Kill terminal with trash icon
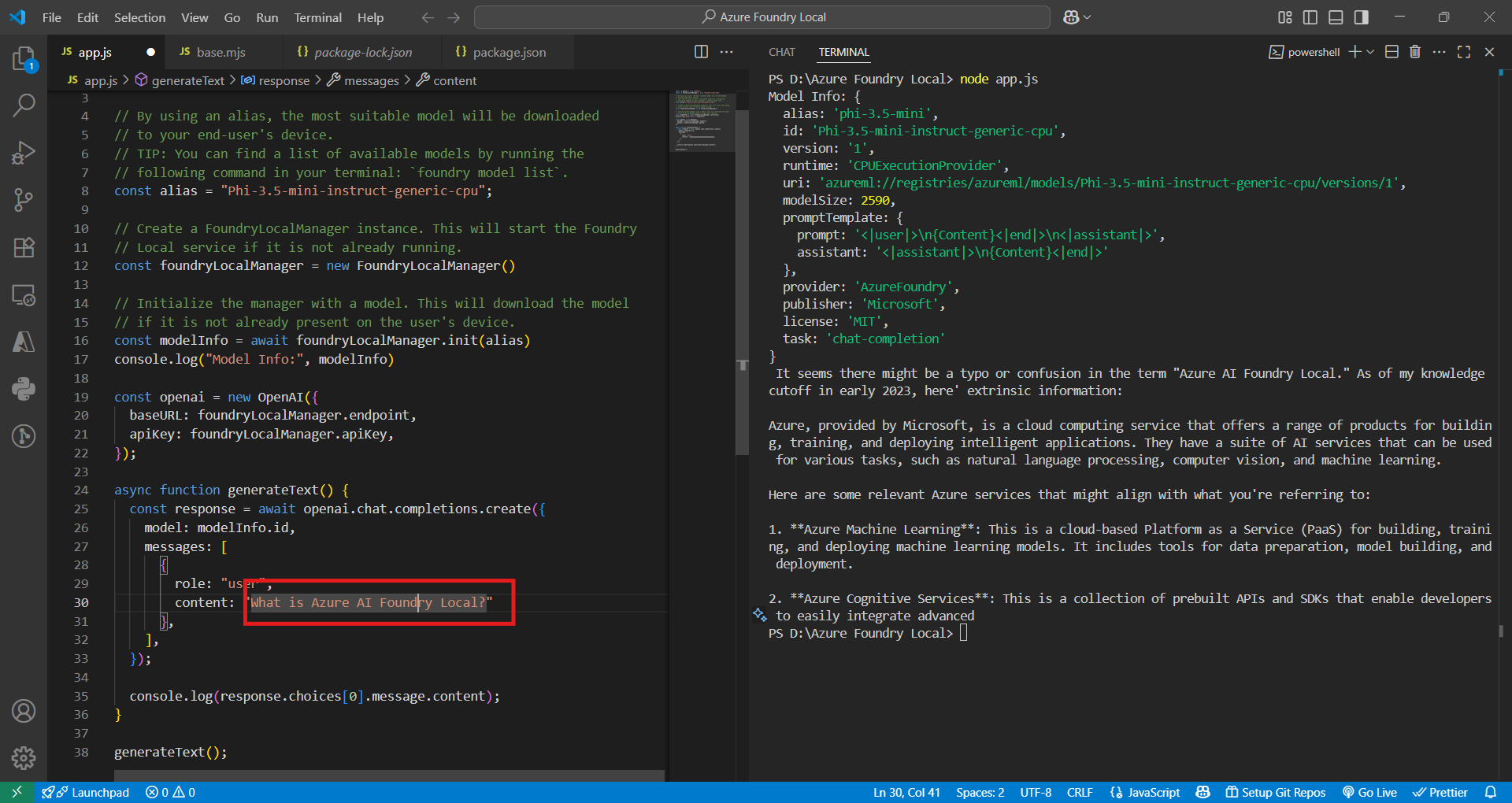The height and width of the screenshot is (803, 1512). pos(1415,52)
